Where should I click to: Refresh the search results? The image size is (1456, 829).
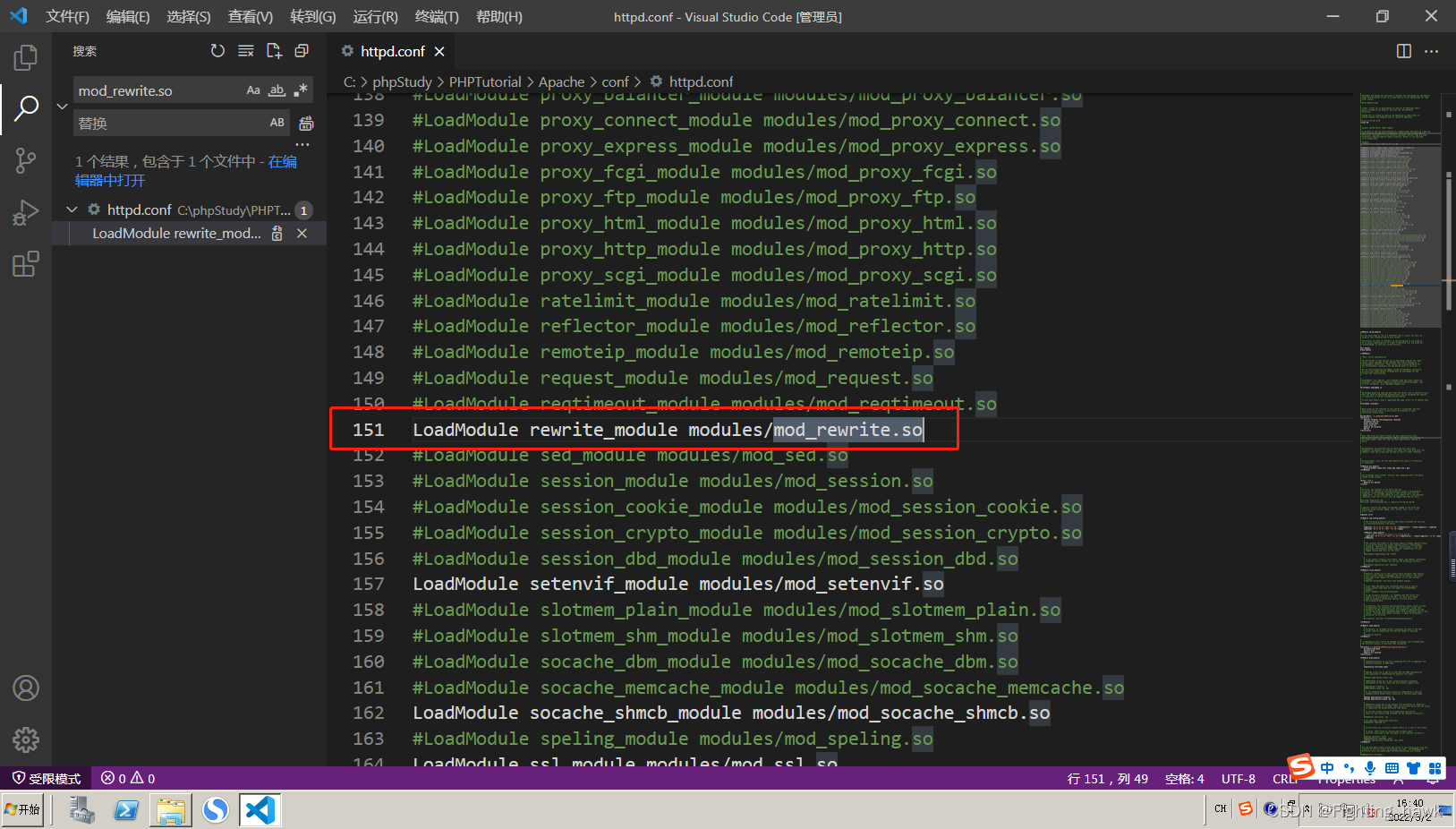tap(217, 51)
